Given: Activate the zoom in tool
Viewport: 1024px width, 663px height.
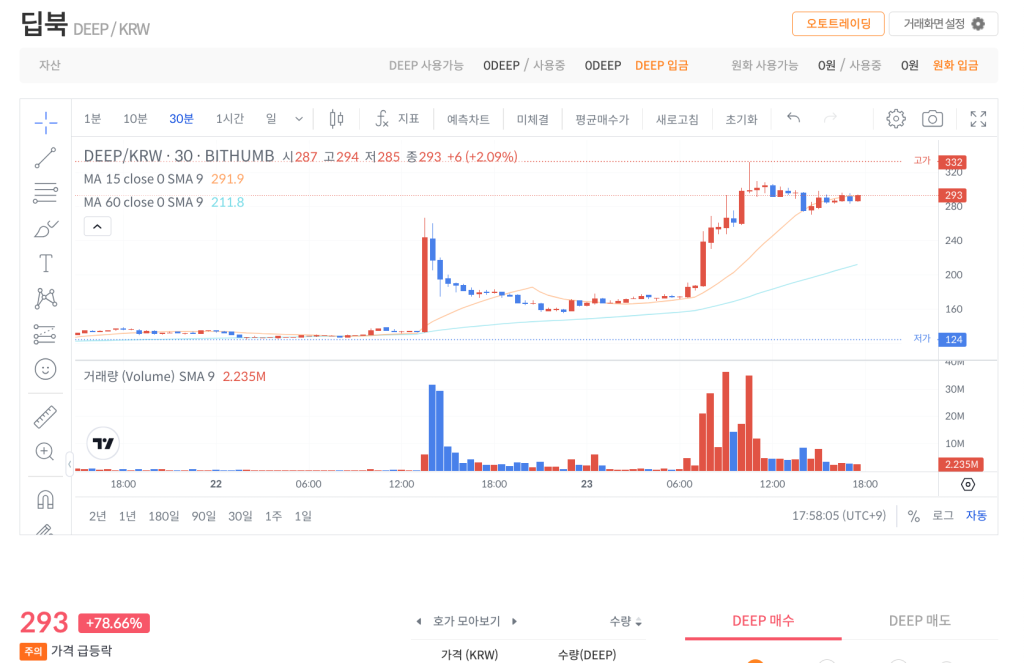Looking at the screenshot, I should tap(45, 451).
